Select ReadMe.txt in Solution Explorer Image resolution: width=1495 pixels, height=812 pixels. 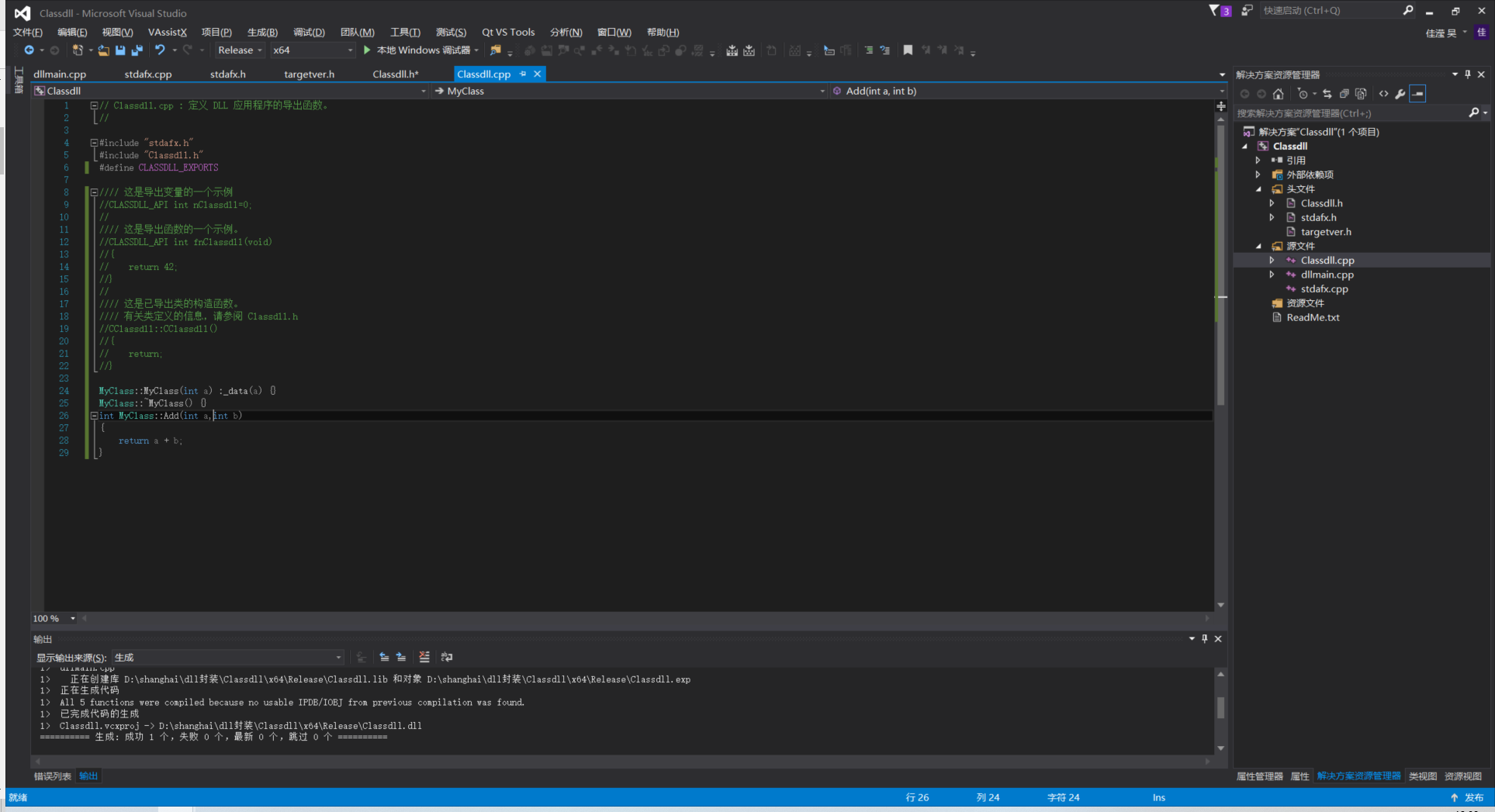tap(1313, 318)
